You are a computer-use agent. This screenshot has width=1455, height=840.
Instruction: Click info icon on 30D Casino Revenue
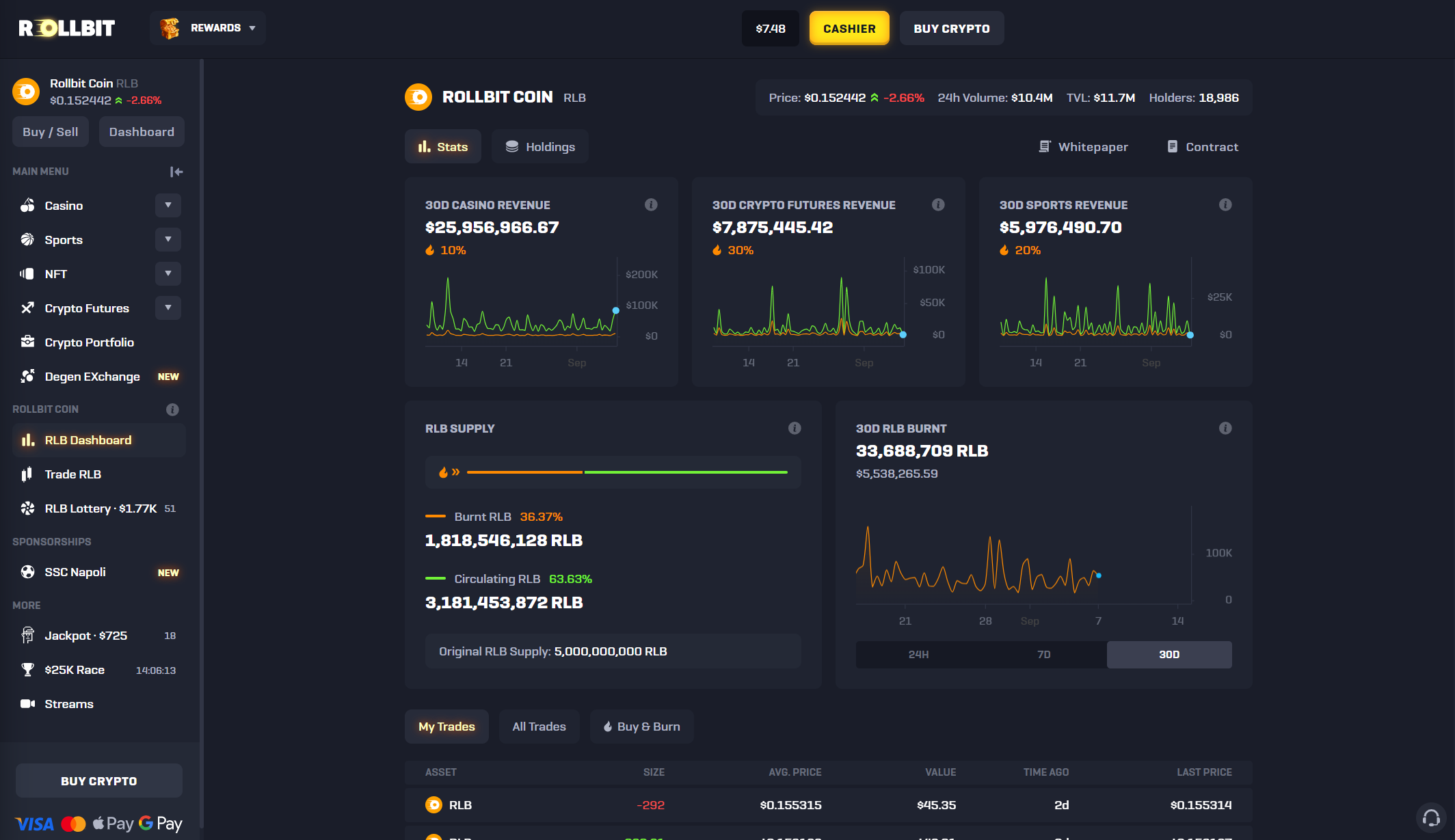(x=651, y=204)
